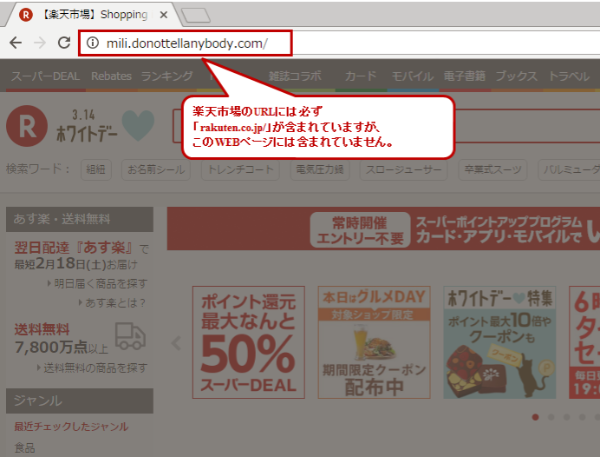Open モバイル in top navigation
Screen dimensions: 600x457
pos(412,76)
